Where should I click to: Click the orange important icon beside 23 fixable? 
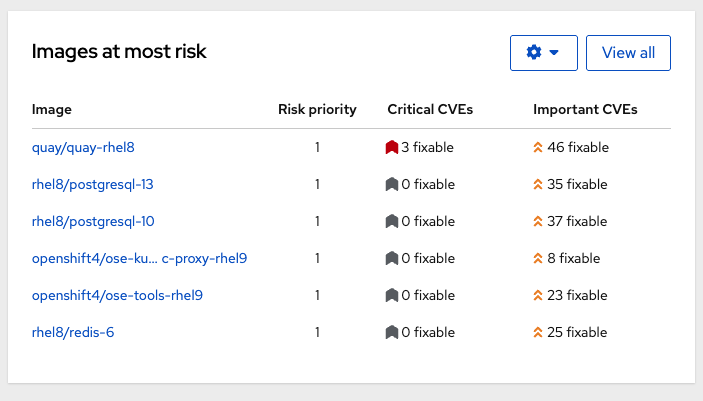(x=538, y=295)
